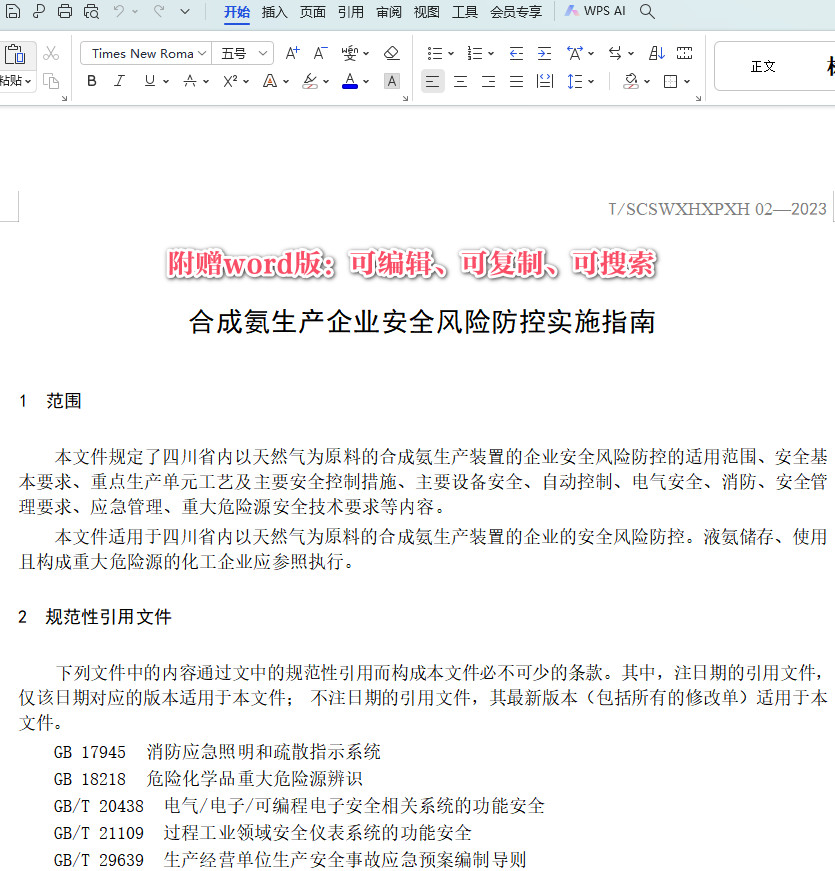
Task: Open the Save icon in quick access bar
Action: click(11, 11)
